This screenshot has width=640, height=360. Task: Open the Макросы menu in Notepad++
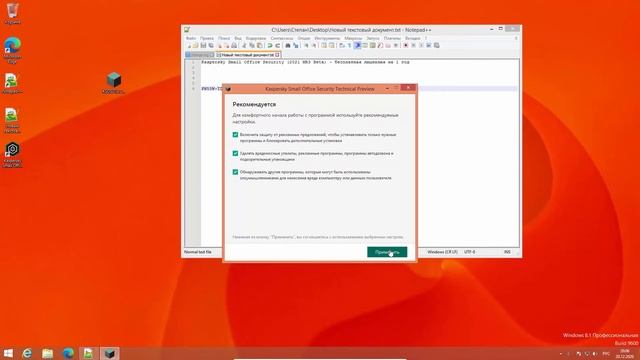353,38
